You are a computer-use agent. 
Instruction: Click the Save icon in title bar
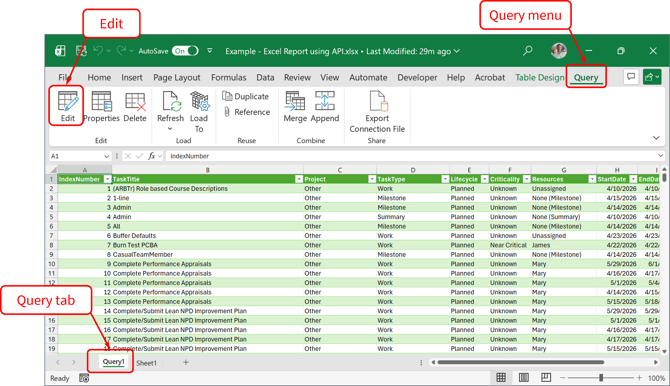81,51
